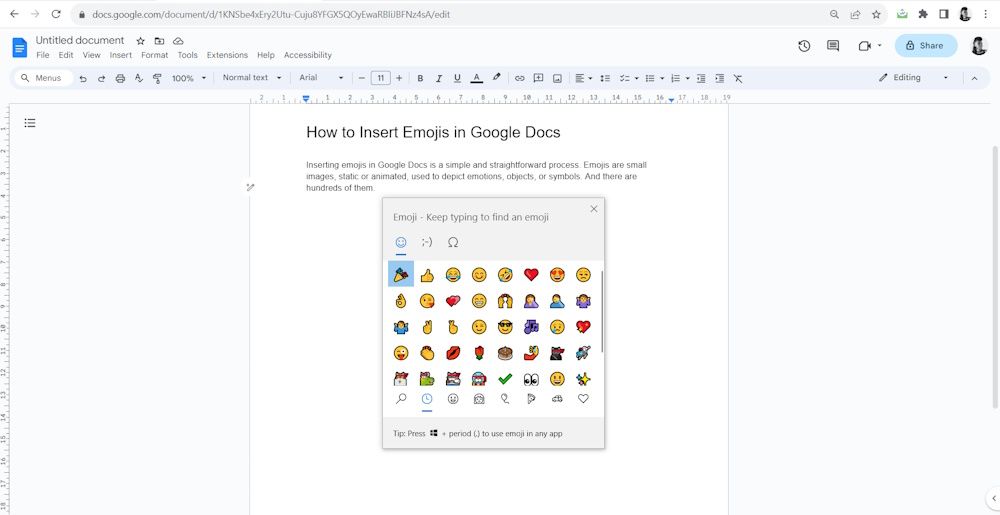Toggle underline formatting
1000x515 pixels.
coord(457,78)
